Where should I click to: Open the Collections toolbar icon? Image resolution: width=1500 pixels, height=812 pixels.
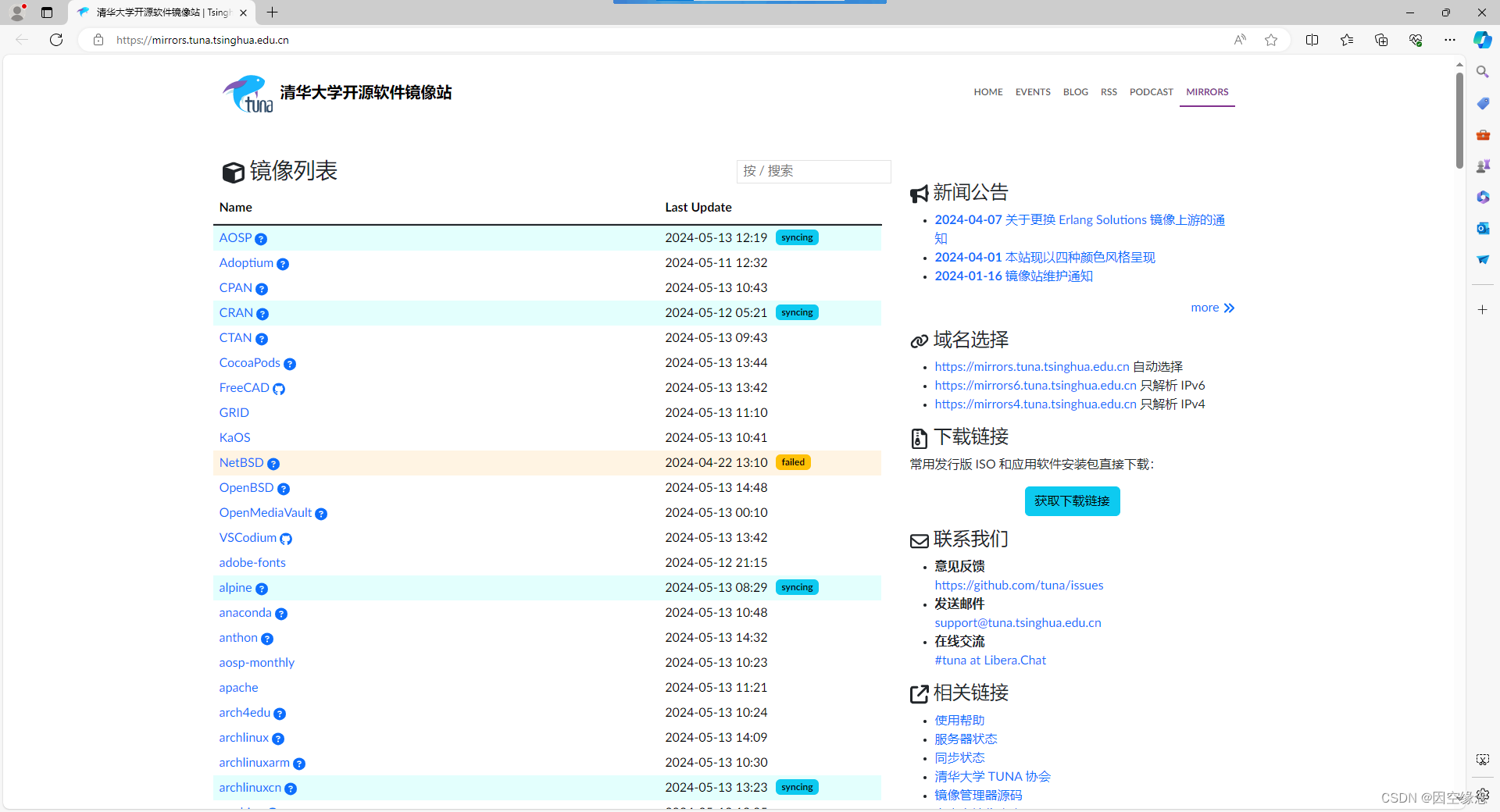click(1381, 40)
